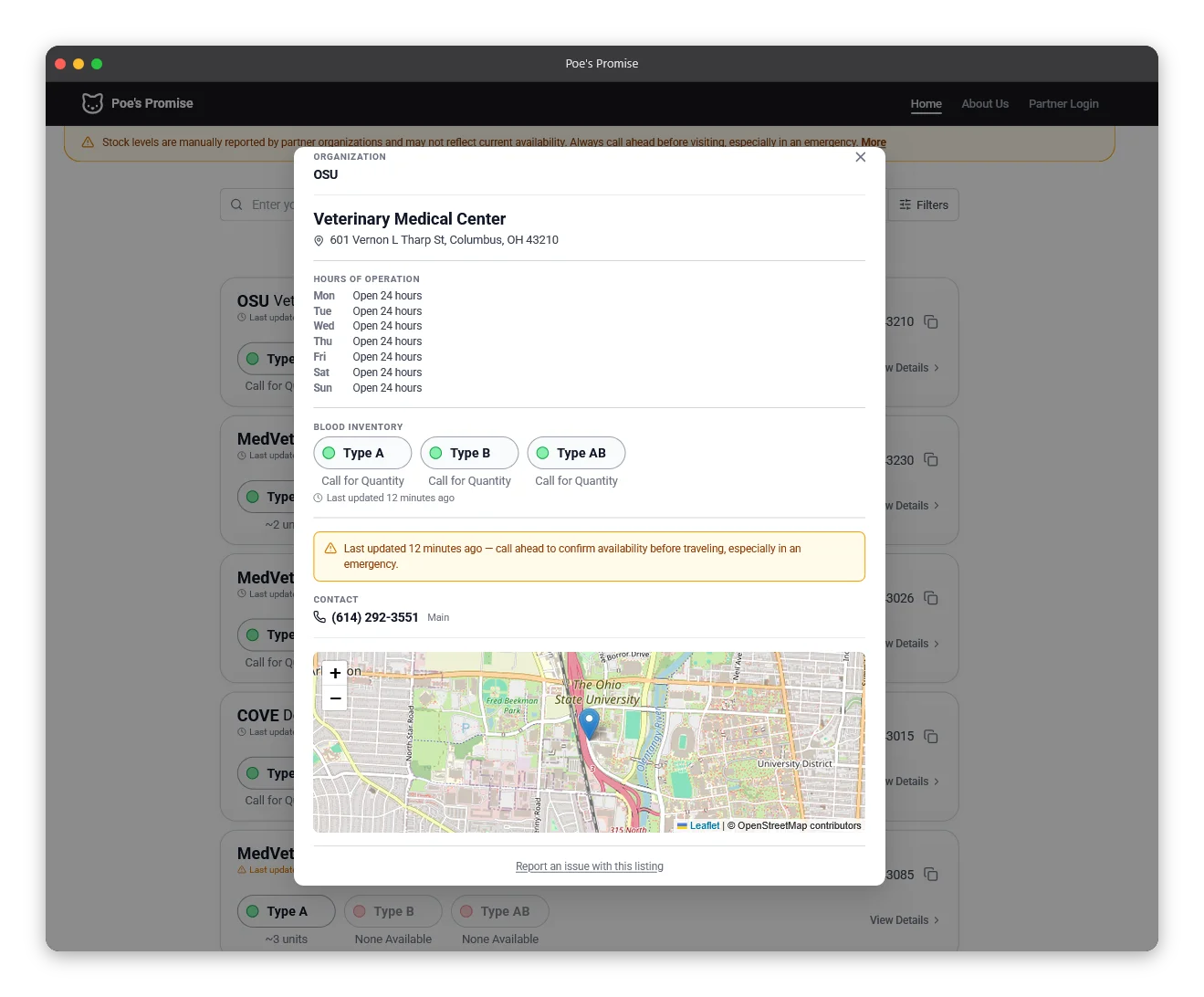Viewport: 1204px width, 997px height.
Task: Click the blue map marker pin
Action: pos(590,723)
